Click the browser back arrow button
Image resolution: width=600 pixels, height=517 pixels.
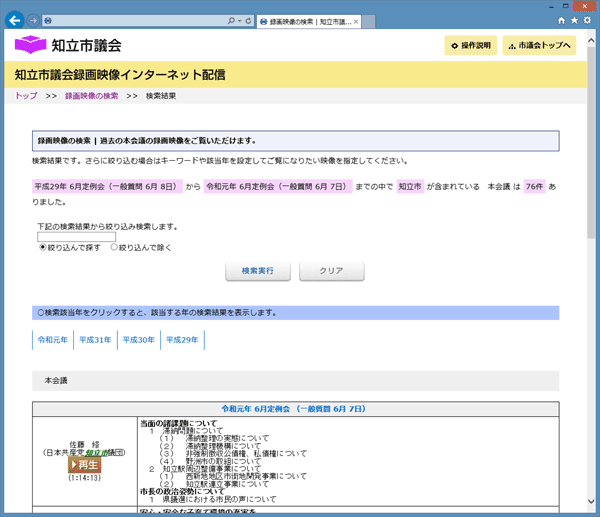click(x=15, y=20)
